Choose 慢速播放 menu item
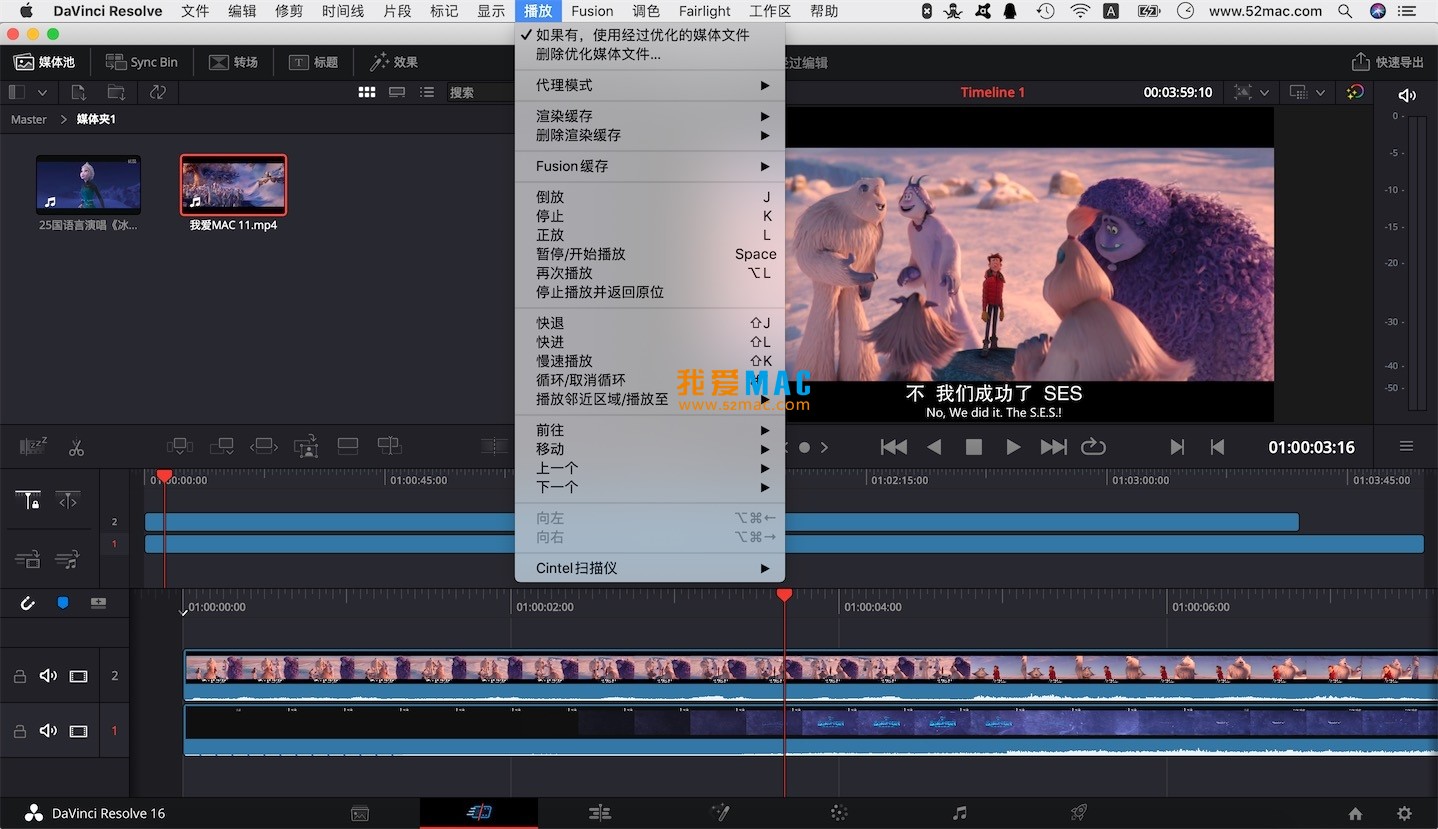The height and width of the screenshot is (829, 1438). [650, 361]
